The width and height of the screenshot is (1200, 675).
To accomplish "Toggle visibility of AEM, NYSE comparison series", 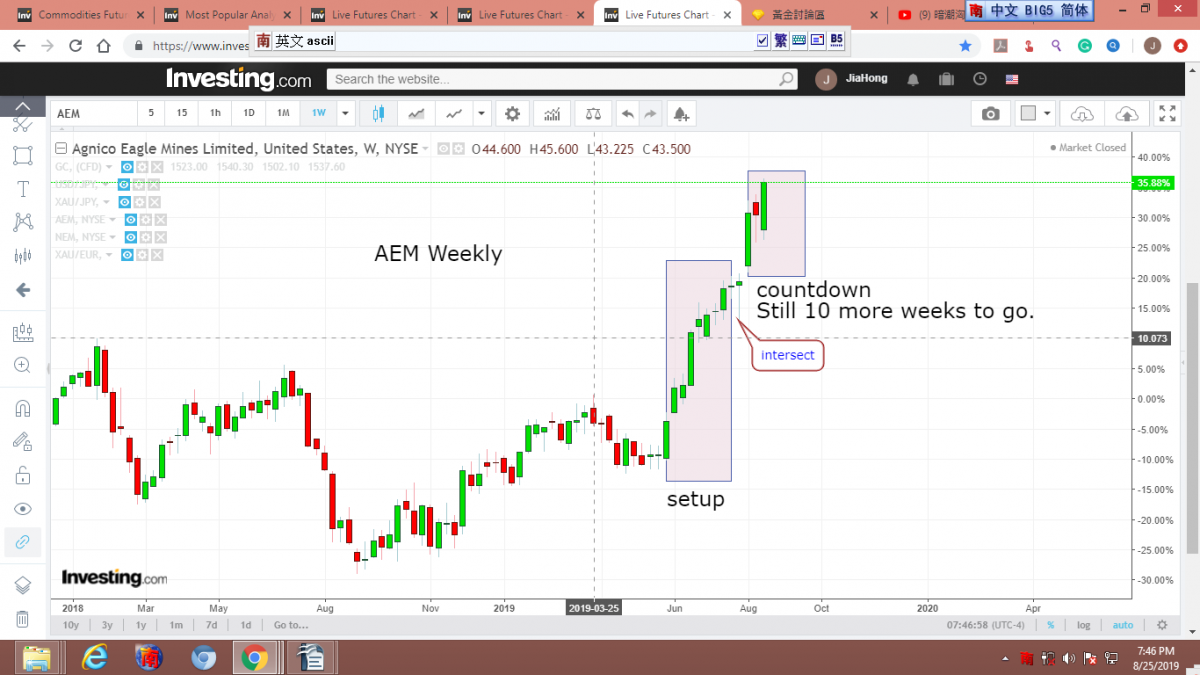I will coord(132,220).
